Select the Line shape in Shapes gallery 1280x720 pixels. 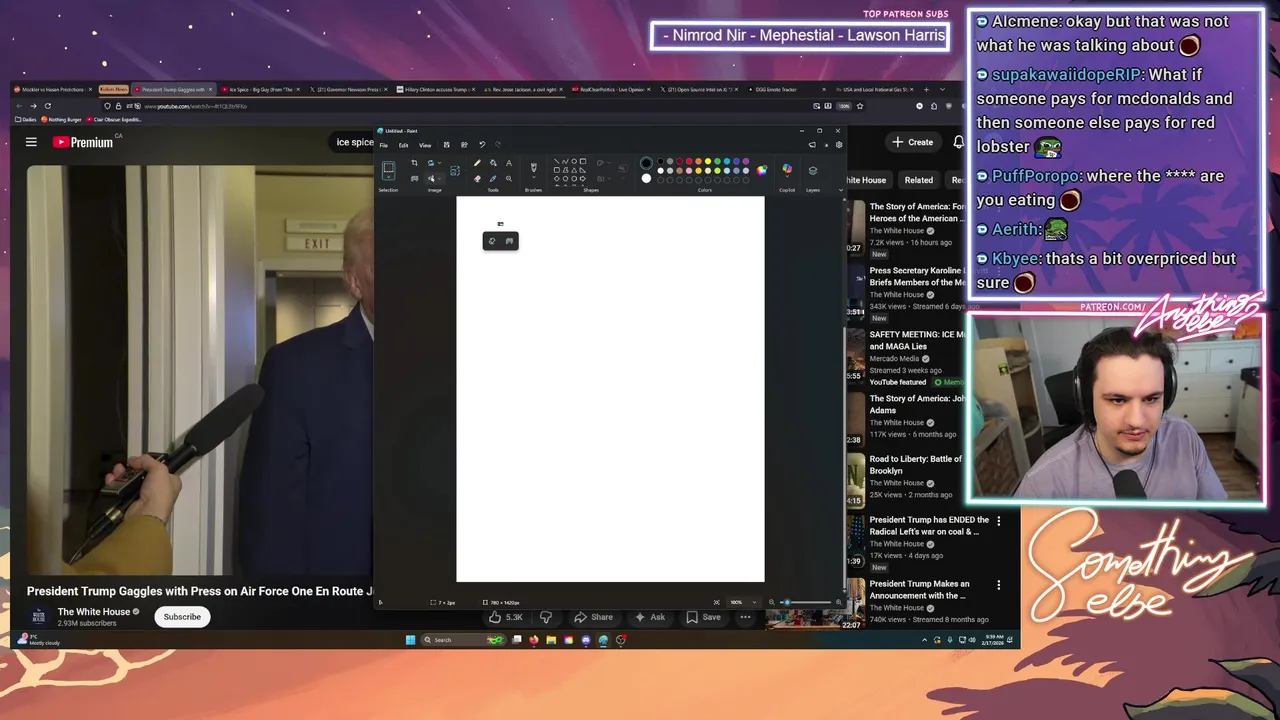click(556, 161)
